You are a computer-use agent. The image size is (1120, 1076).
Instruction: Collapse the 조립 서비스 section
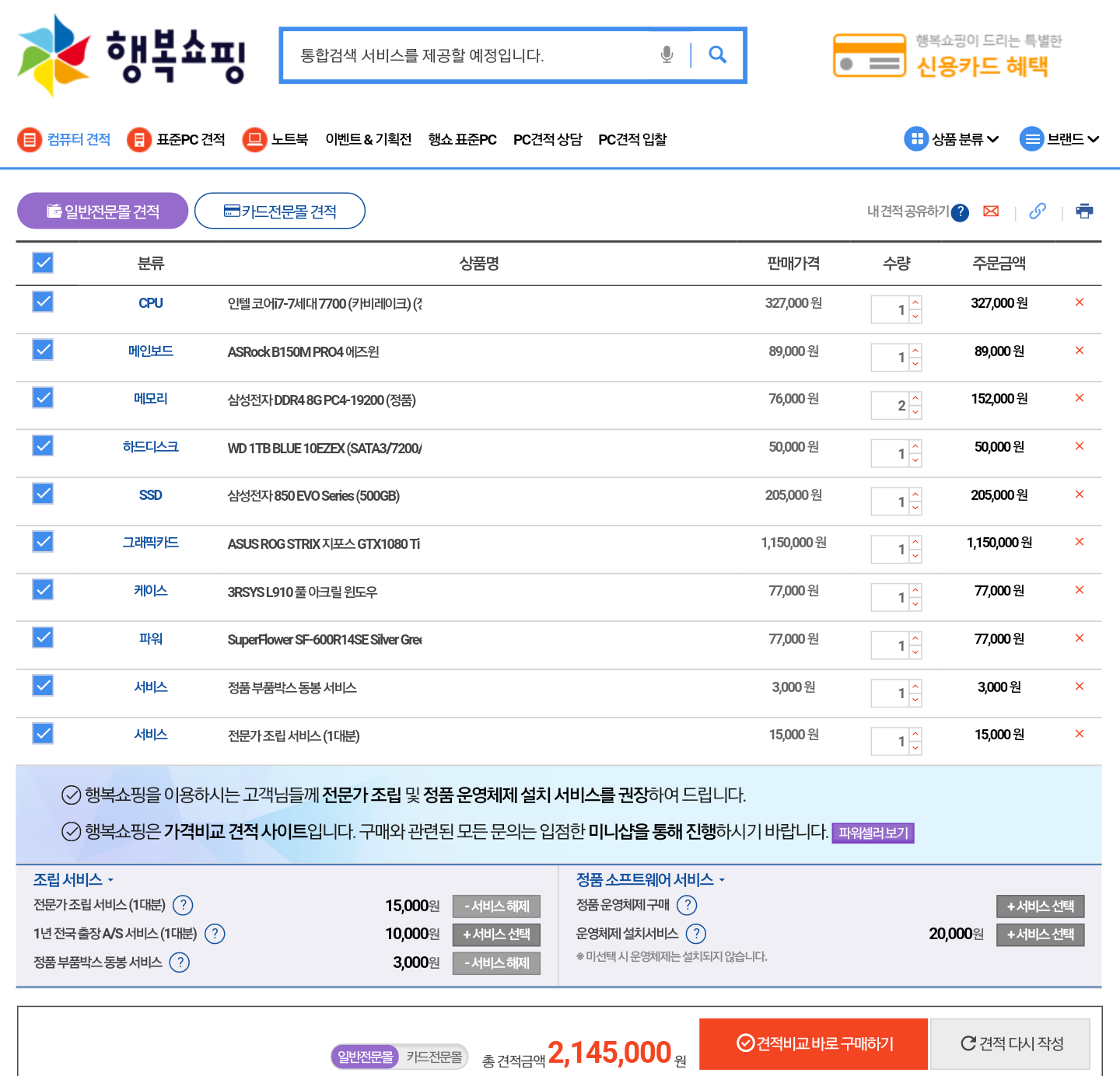(x=73, y=880)
